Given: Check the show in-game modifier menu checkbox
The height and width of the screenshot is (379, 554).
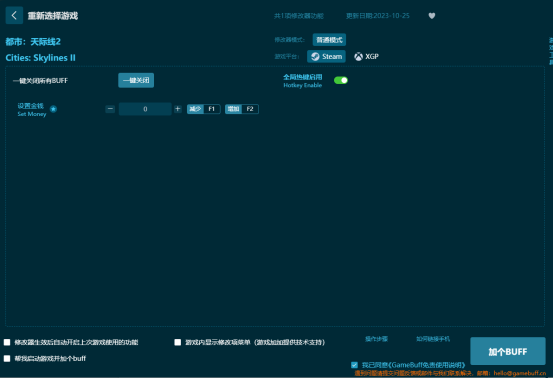Looking at the screenshot, I should 178,342.
